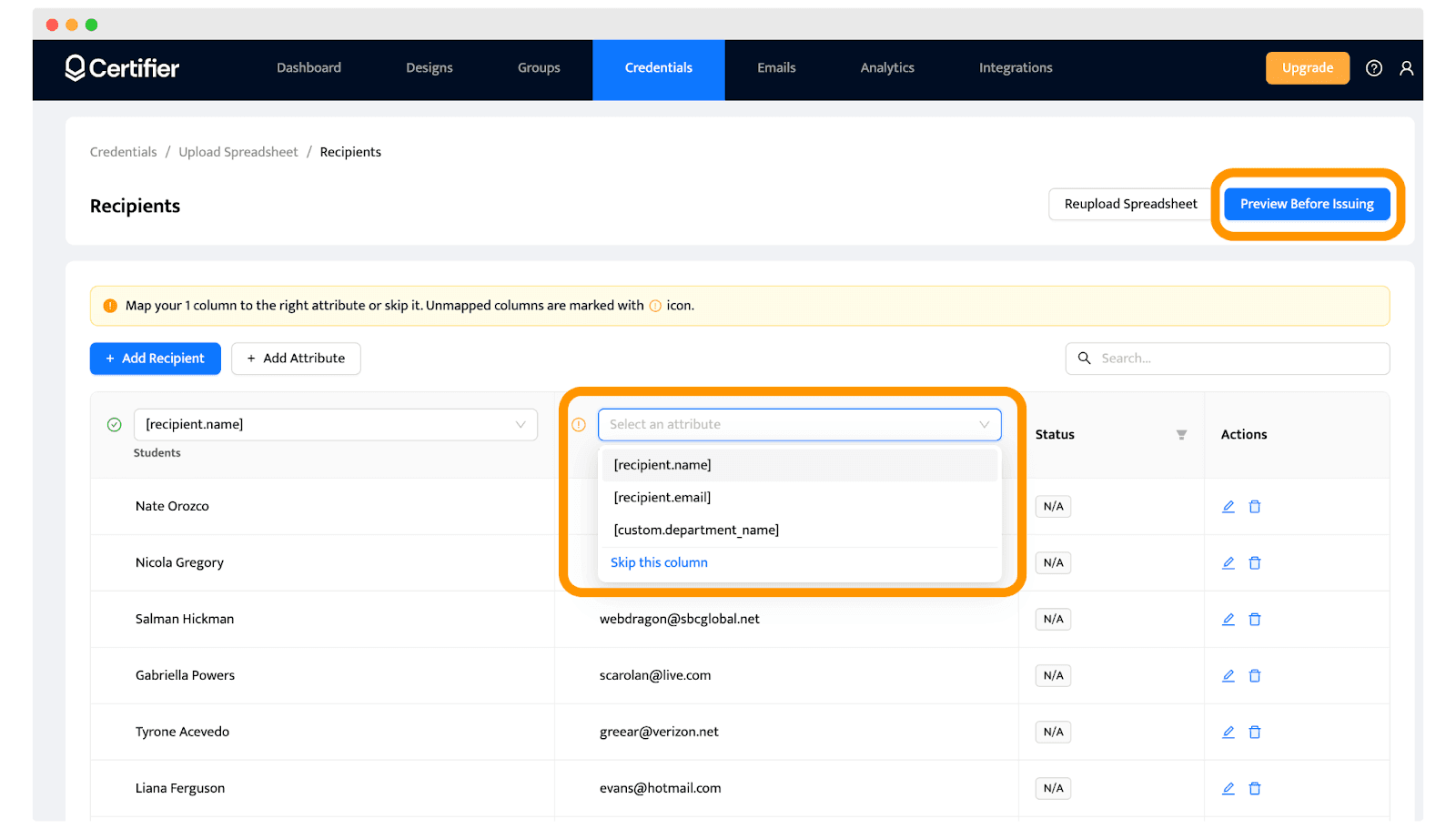Click Preview Before Issuing button
This screenshot has height=829, width=1456.
[x=1307, y=204]
